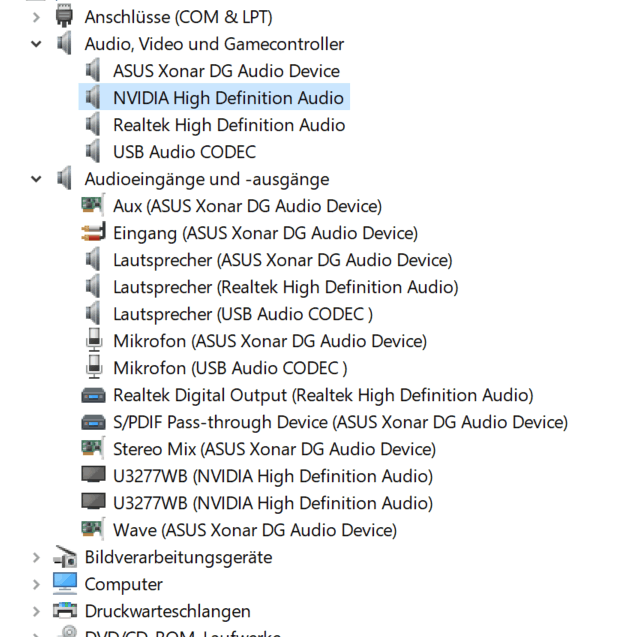
Task: Select 'ASUS Xonar DG Audio Device' under Gamecontroller
Action: pos(226,71)
